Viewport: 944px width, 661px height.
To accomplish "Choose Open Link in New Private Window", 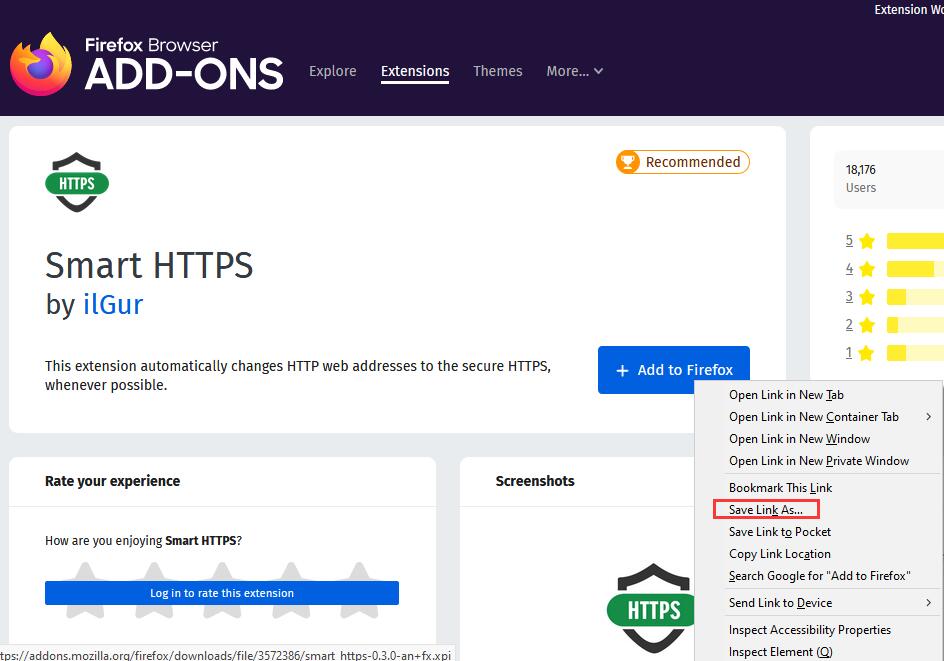I will pyautogui.click(x=819, y=461).
